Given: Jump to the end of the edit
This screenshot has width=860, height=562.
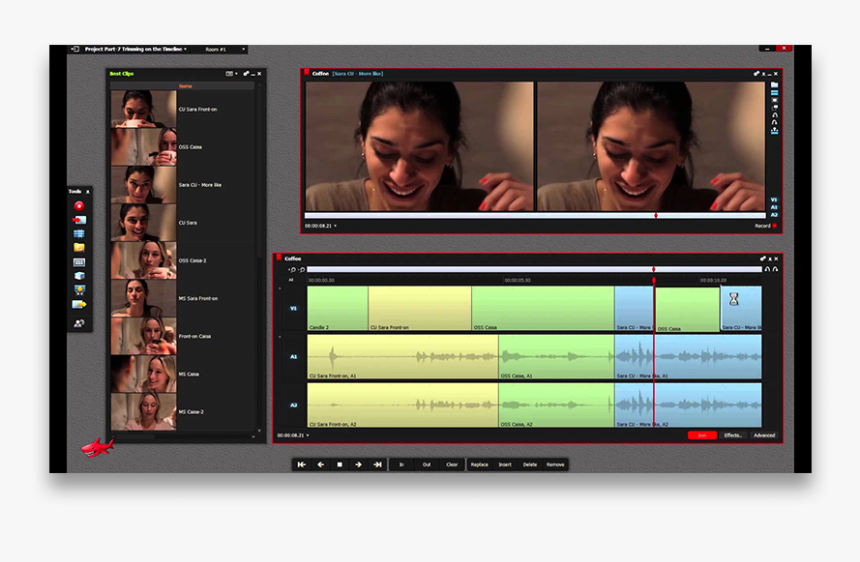Looking at the screenshot, I should point(377,464).
